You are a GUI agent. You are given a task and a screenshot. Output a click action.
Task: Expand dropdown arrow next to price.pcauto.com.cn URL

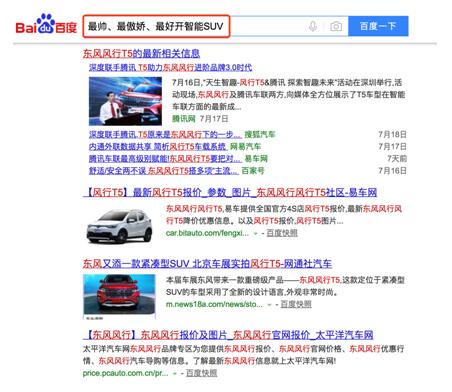tap(175, 374)
